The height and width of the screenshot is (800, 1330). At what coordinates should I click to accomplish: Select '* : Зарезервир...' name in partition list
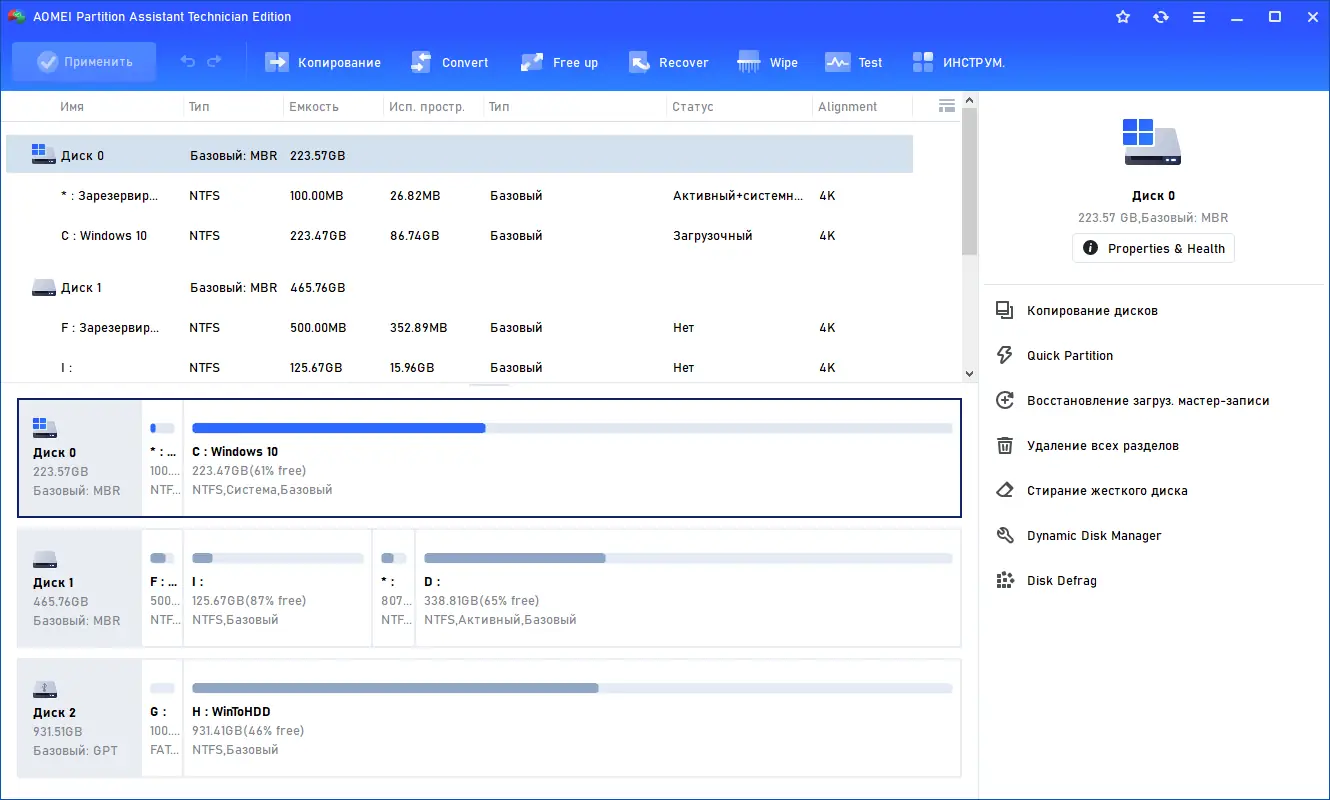[109, 196]
